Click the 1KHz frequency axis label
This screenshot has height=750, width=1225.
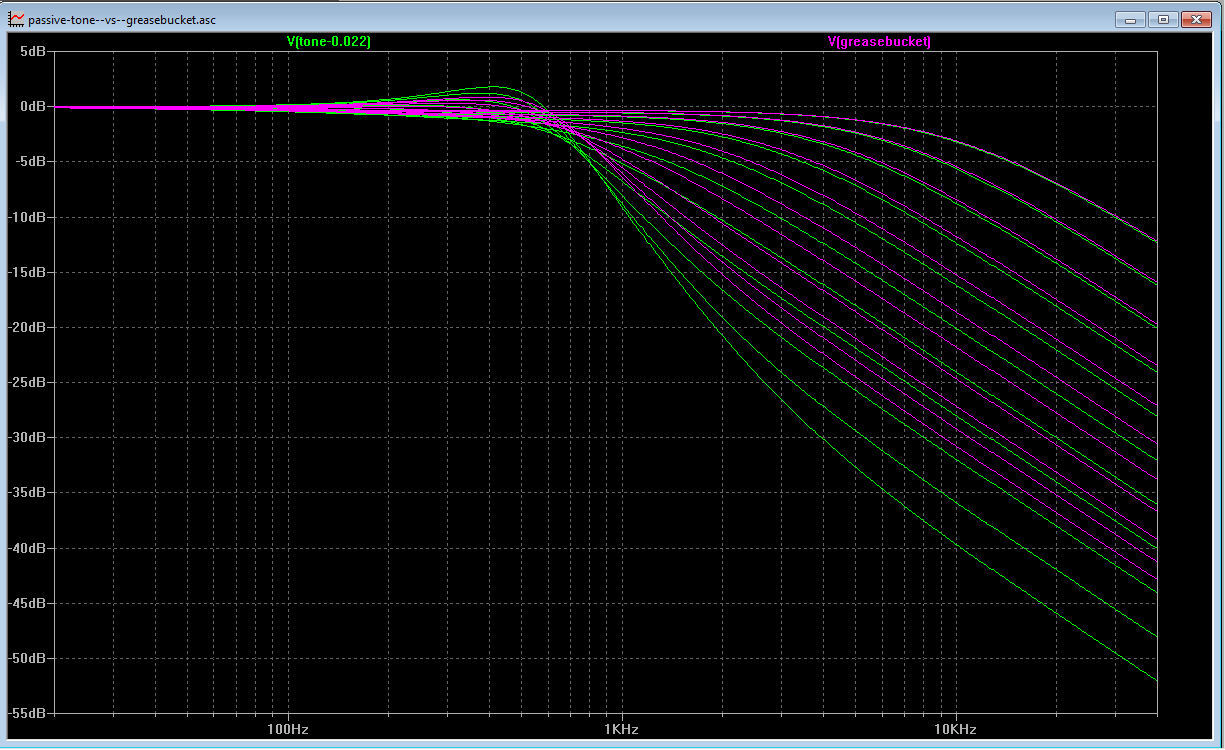(x=621, y=729)
